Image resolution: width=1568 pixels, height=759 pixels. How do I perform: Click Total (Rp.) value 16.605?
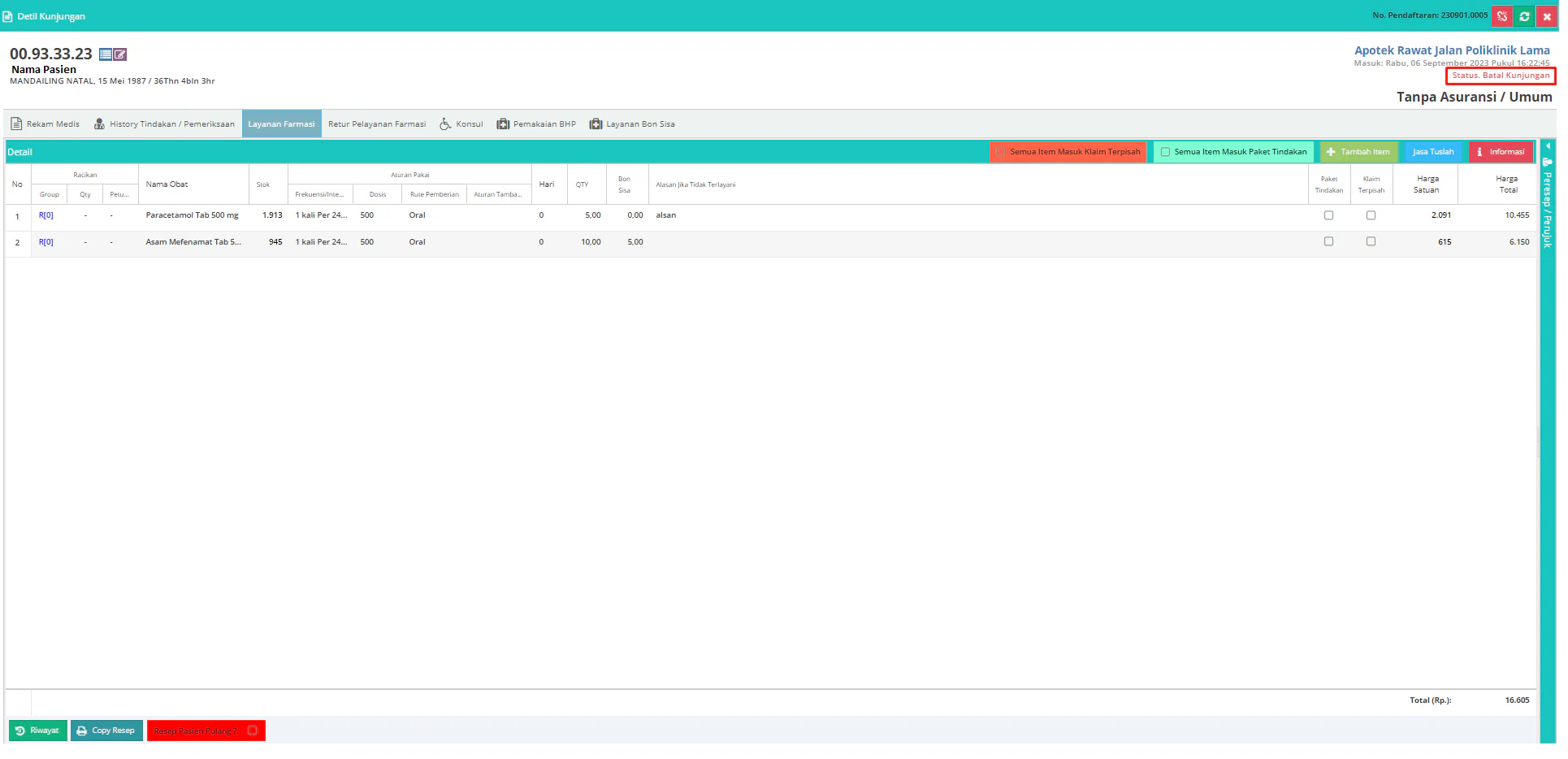point(1517,700)
